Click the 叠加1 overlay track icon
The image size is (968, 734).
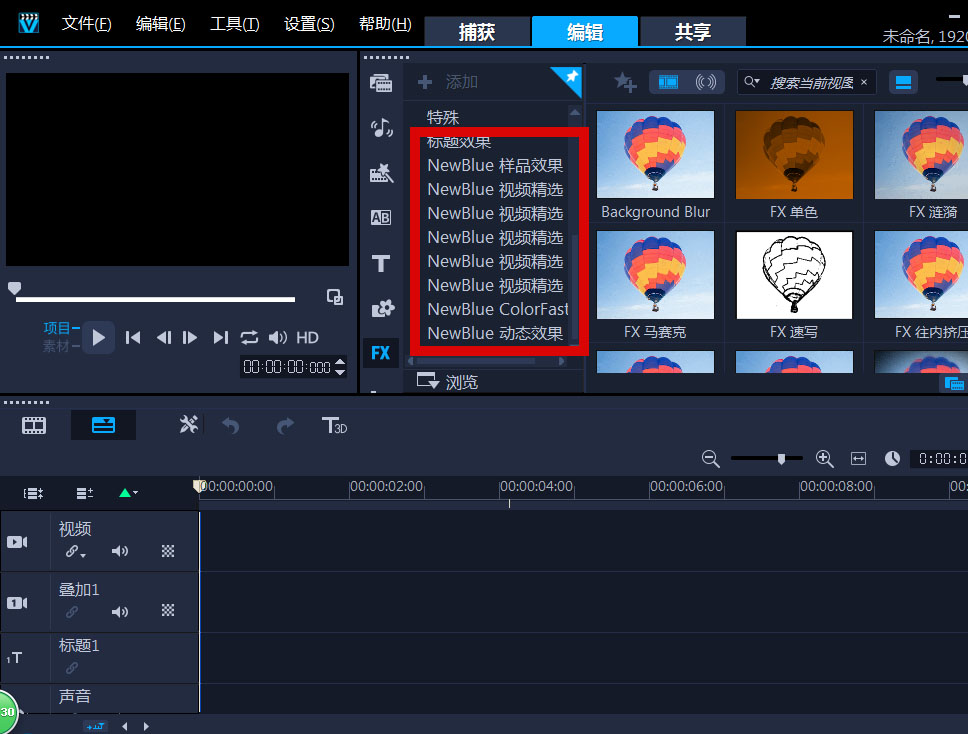click(x=17, y=603)
